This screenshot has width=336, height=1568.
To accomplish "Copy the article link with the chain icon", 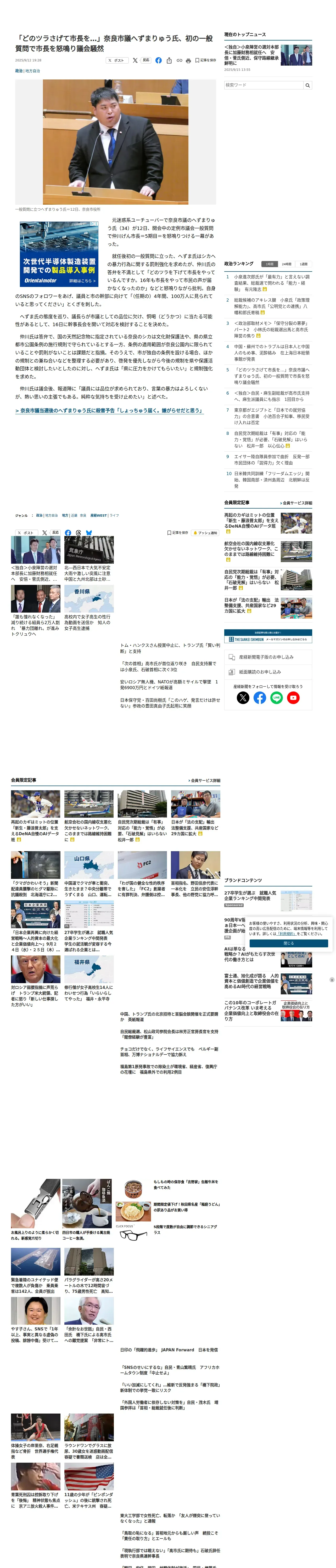I will pos(179,61).
